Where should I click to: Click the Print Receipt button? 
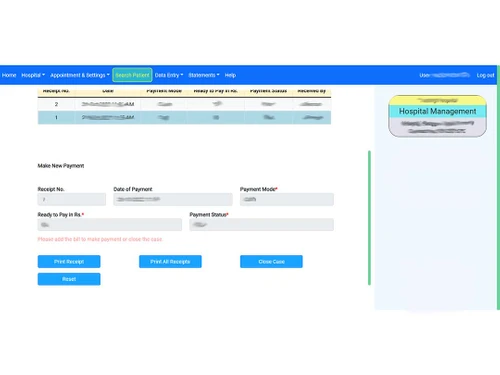click(x=69, y=262)
